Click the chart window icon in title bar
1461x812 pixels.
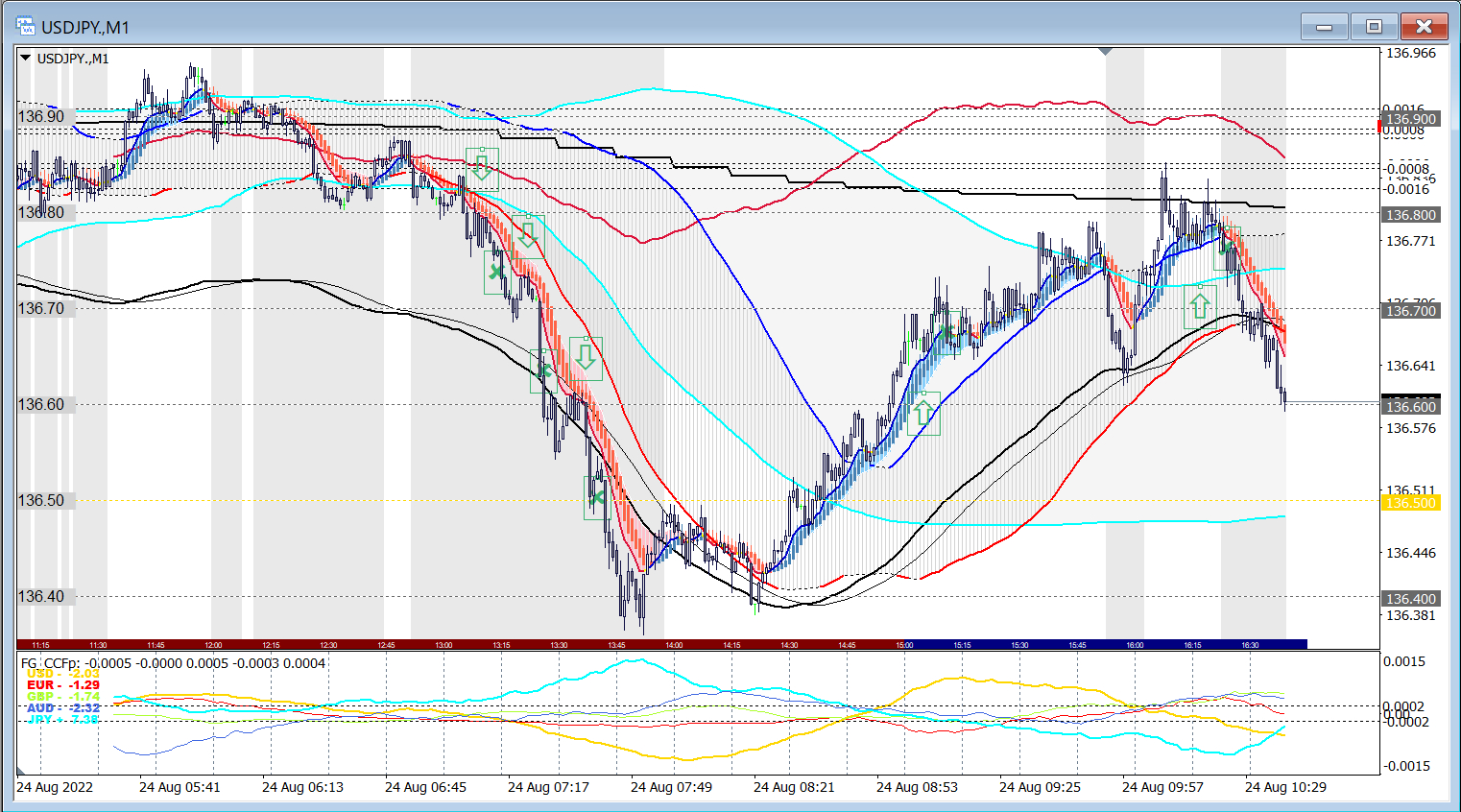coord(26,27)
